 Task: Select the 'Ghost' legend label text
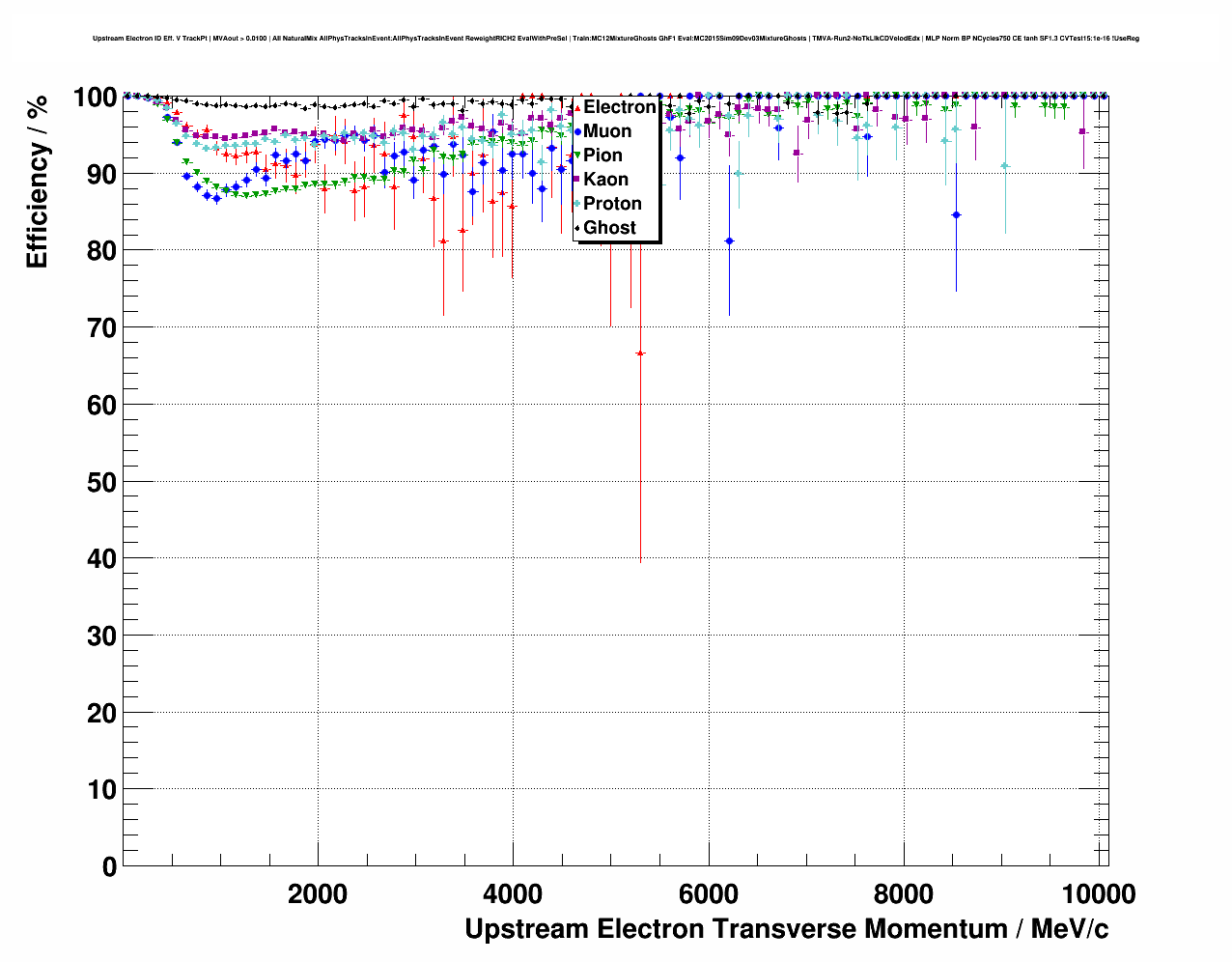(x=609, y=228)
